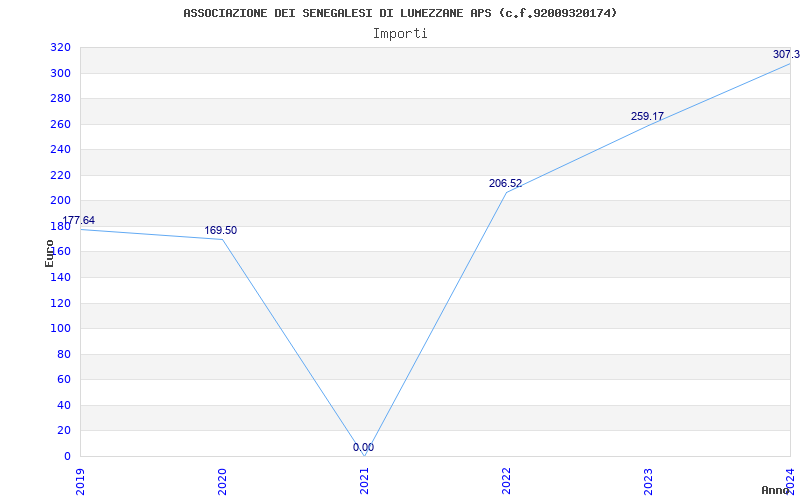
Task: Click the y-axis value 20
Action: click(64, 431)
